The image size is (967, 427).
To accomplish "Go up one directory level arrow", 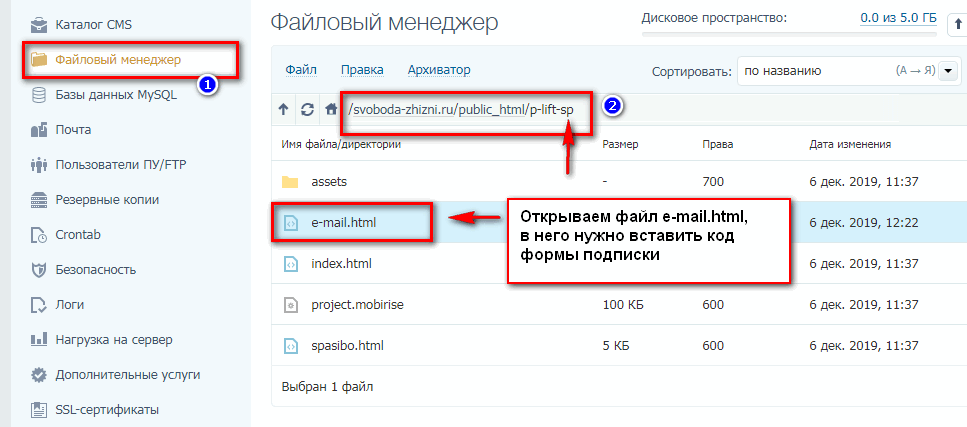I will click(283, 110).
